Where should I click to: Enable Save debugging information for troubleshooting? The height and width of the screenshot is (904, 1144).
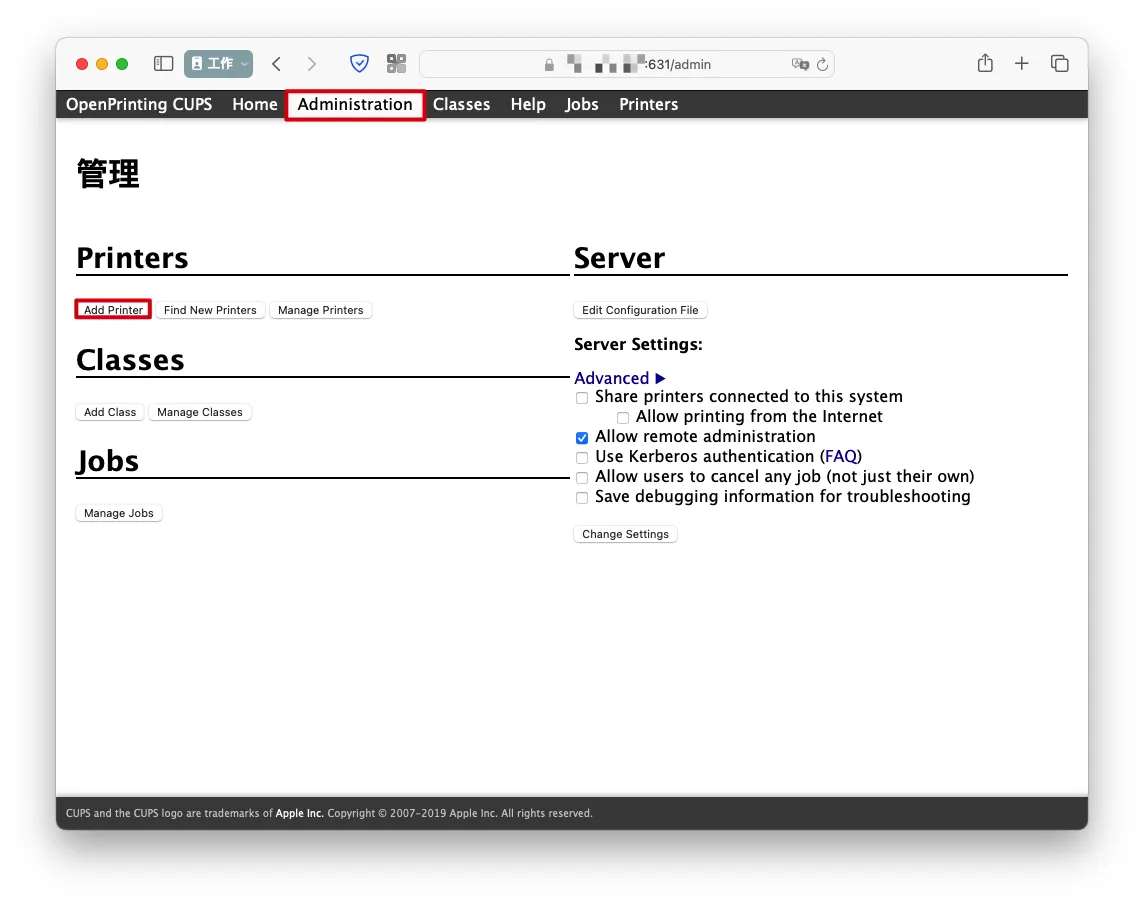[582, 498]
